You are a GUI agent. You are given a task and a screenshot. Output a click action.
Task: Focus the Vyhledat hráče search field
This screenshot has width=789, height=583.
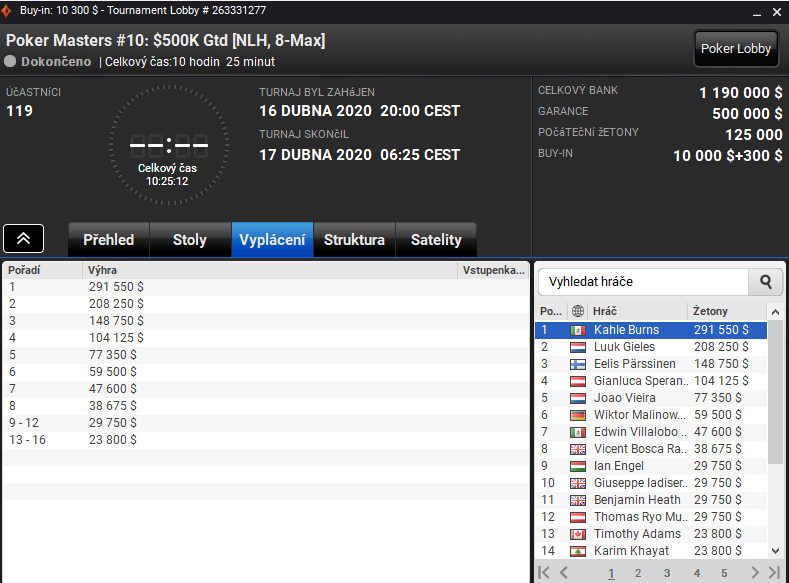(643, 282)
